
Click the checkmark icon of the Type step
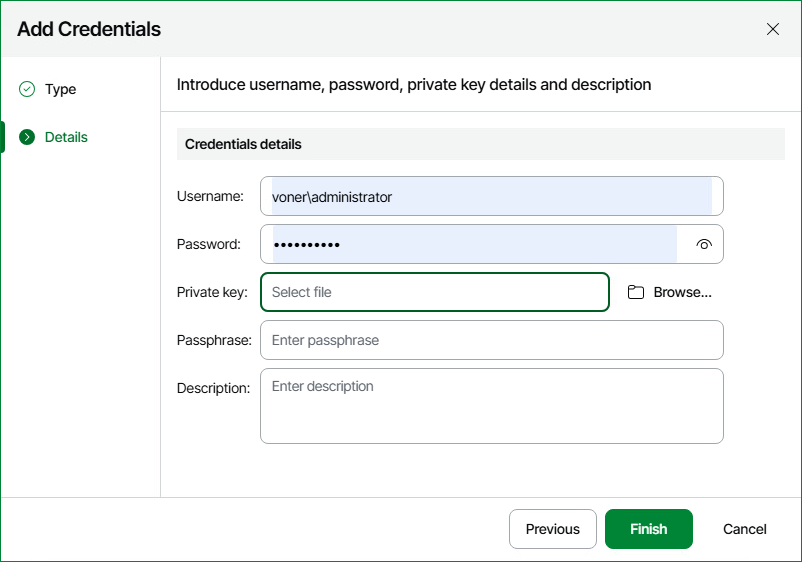click(27, 89)
